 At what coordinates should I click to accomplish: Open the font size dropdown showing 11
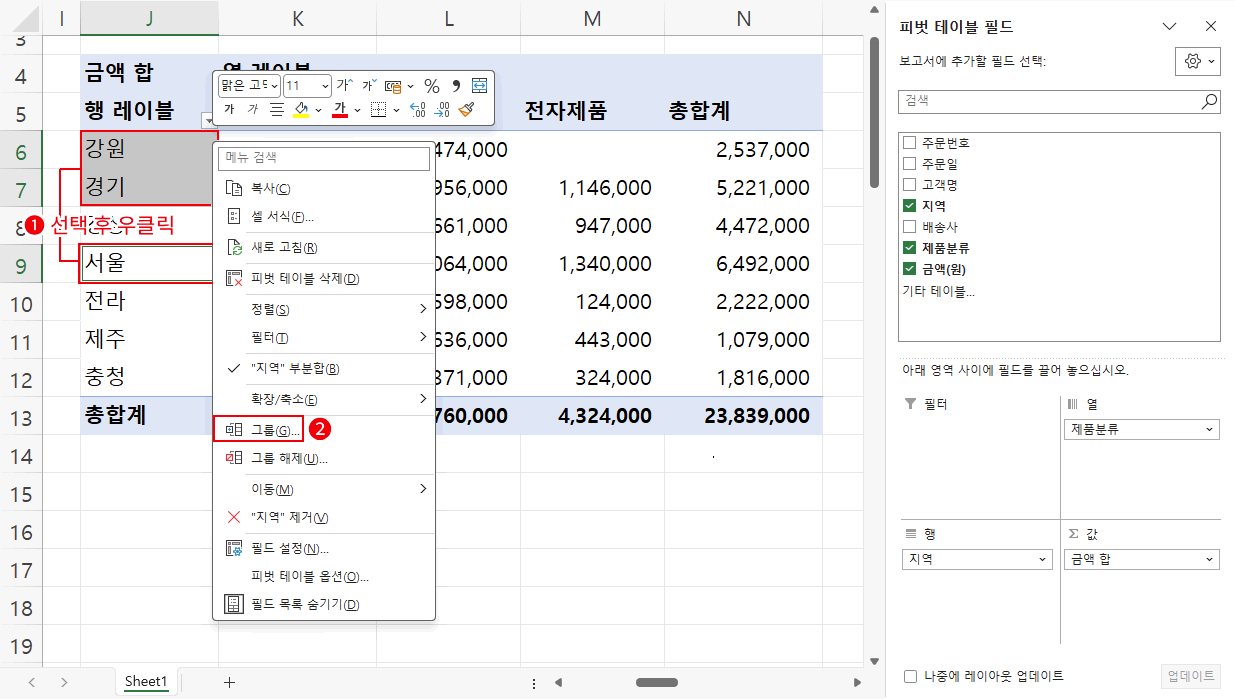pos(327,85)
